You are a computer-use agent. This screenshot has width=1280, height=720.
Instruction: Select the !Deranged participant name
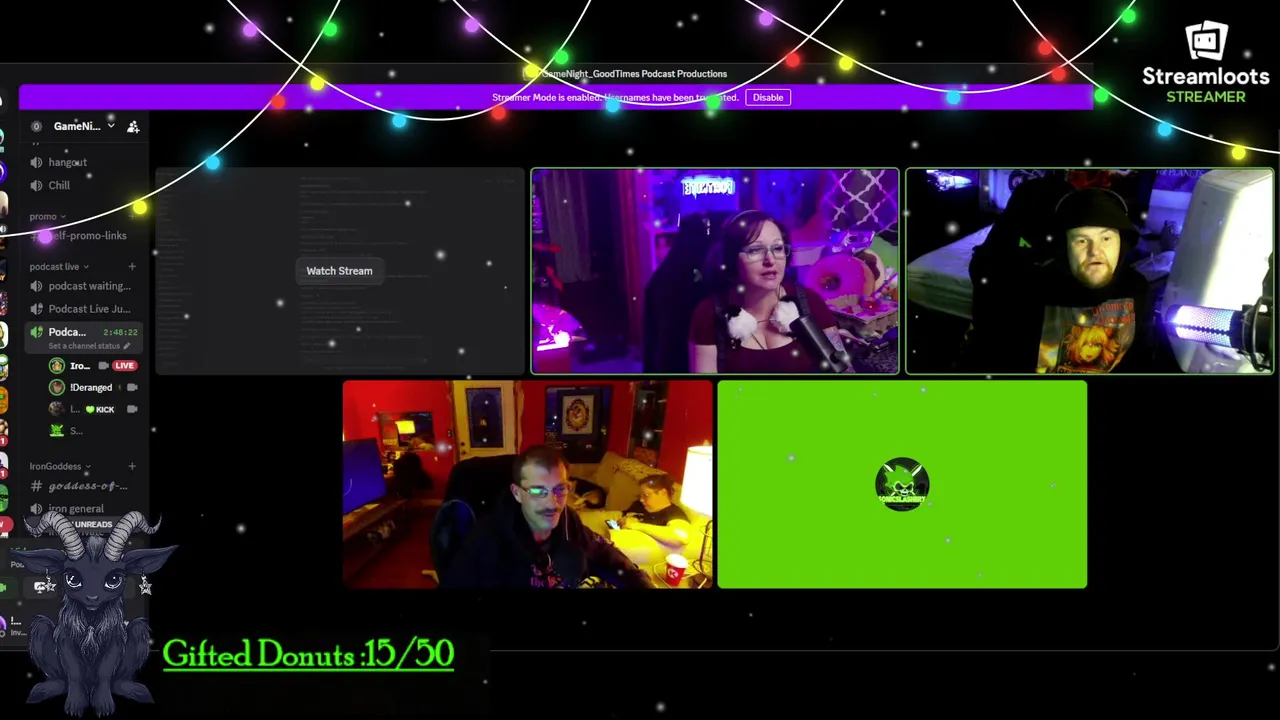[x=91, y=388]
